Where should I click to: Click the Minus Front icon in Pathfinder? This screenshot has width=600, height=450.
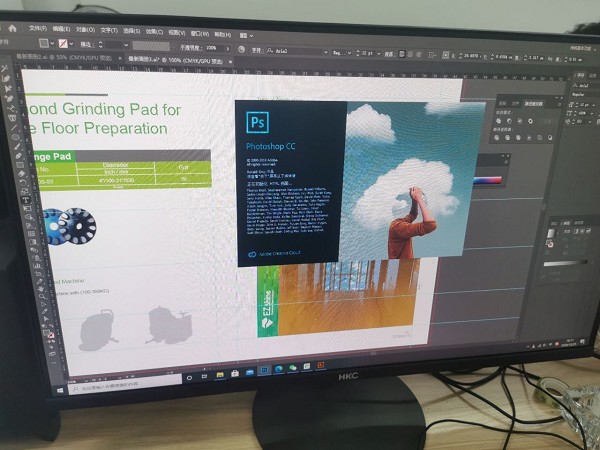(x=509, y=121)
